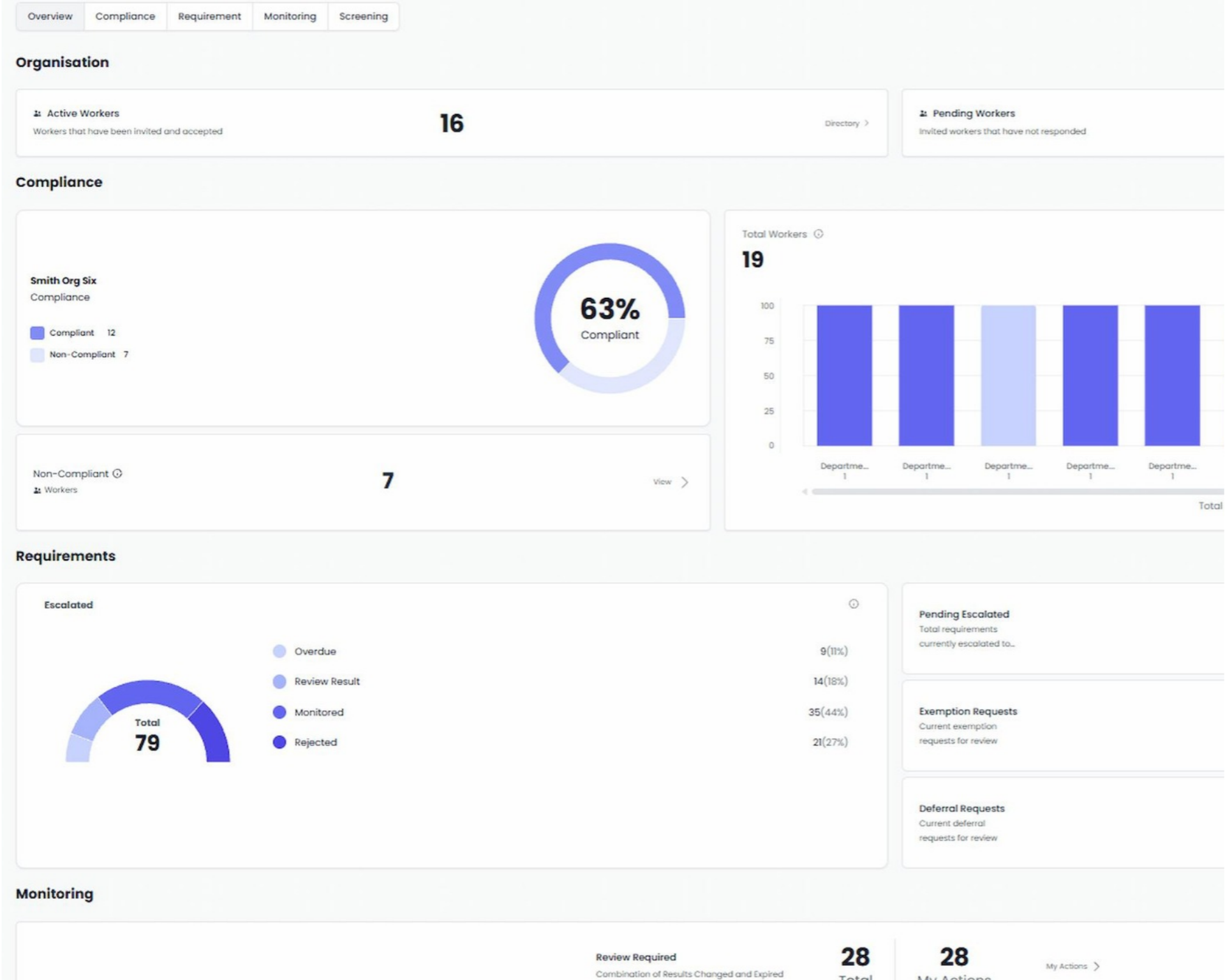The height and width of the screenshot is (980, 1225).
Task: Click the Workers icon under Non-Compliant
Action: (x=37, y=490)
